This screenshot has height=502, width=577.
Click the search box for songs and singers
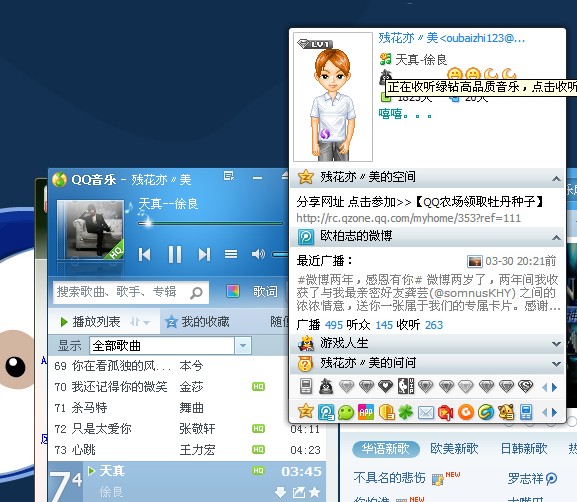131,293
